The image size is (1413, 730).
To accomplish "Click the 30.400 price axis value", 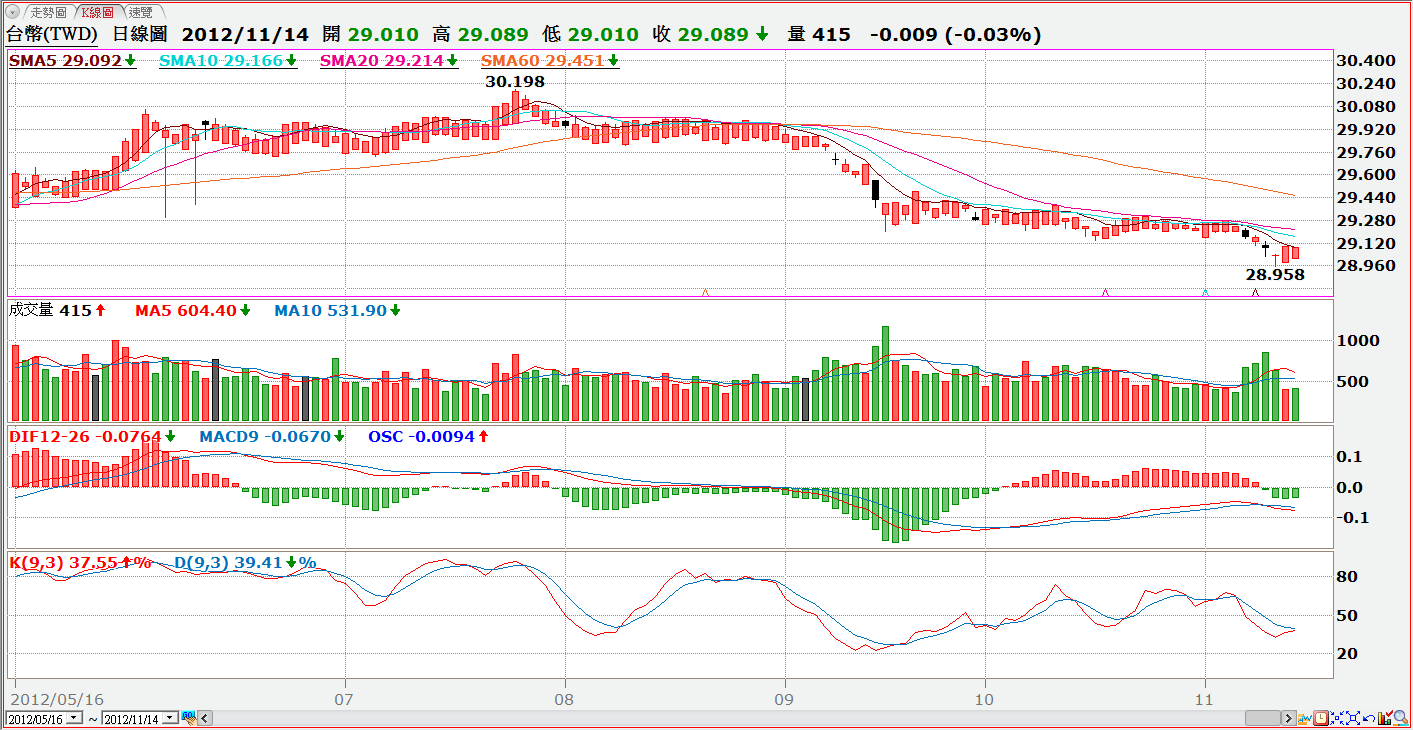I will point(1366,61).
